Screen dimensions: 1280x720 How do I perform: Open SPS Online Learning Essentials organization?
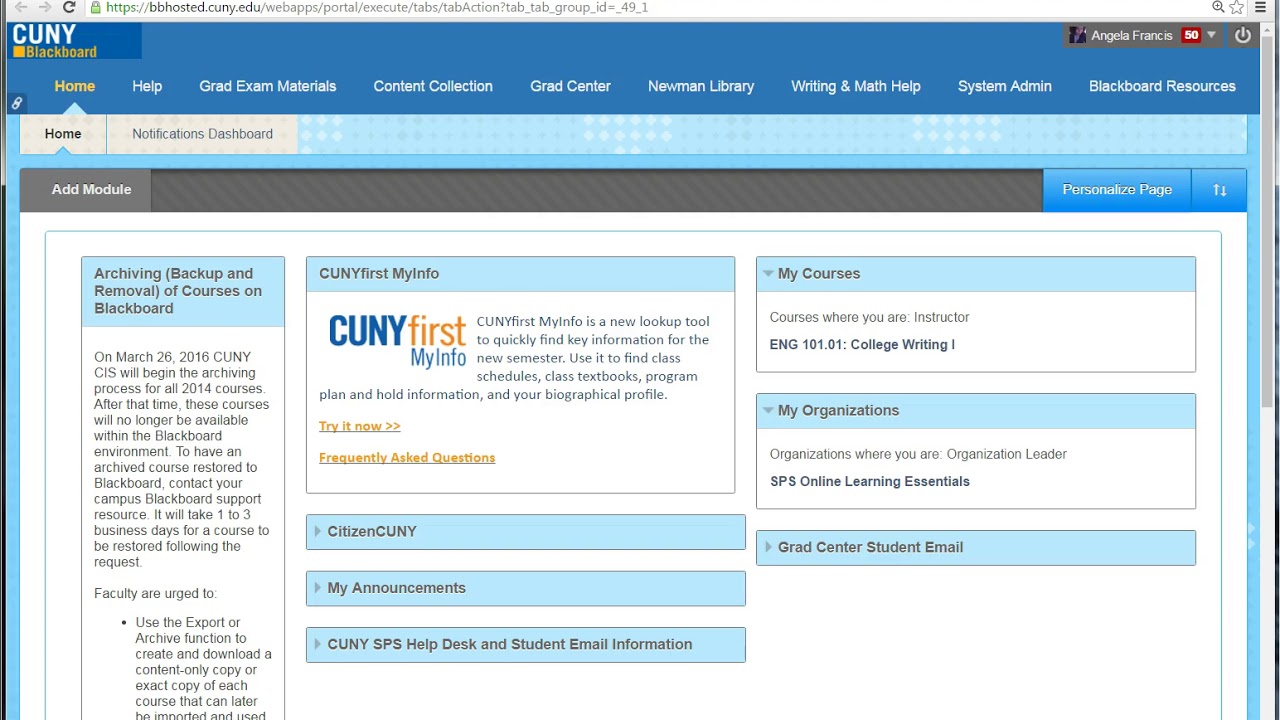point(870,482)
